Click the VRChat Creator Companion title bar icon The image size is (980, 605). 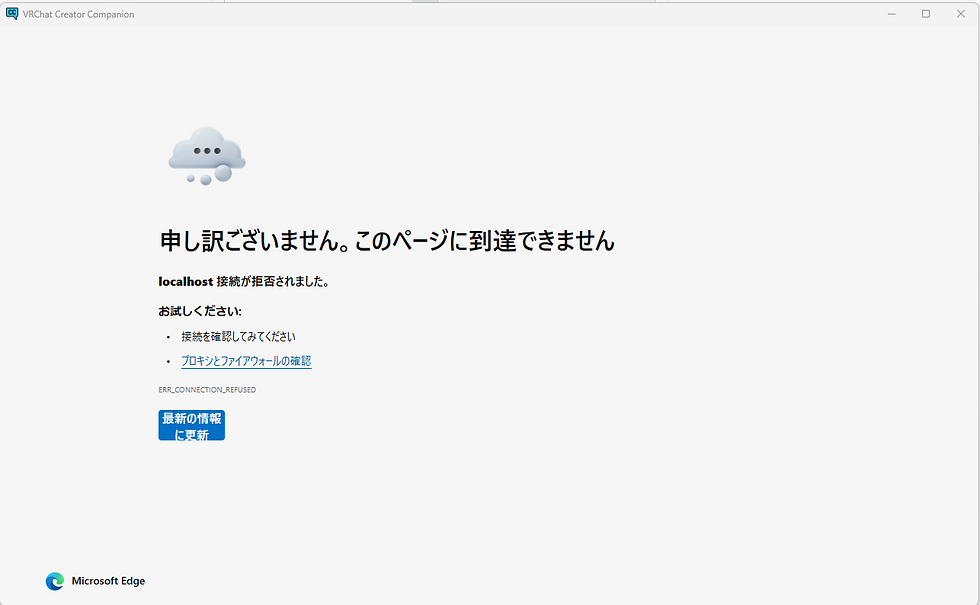pyautogui.click(x=15, y=13)
